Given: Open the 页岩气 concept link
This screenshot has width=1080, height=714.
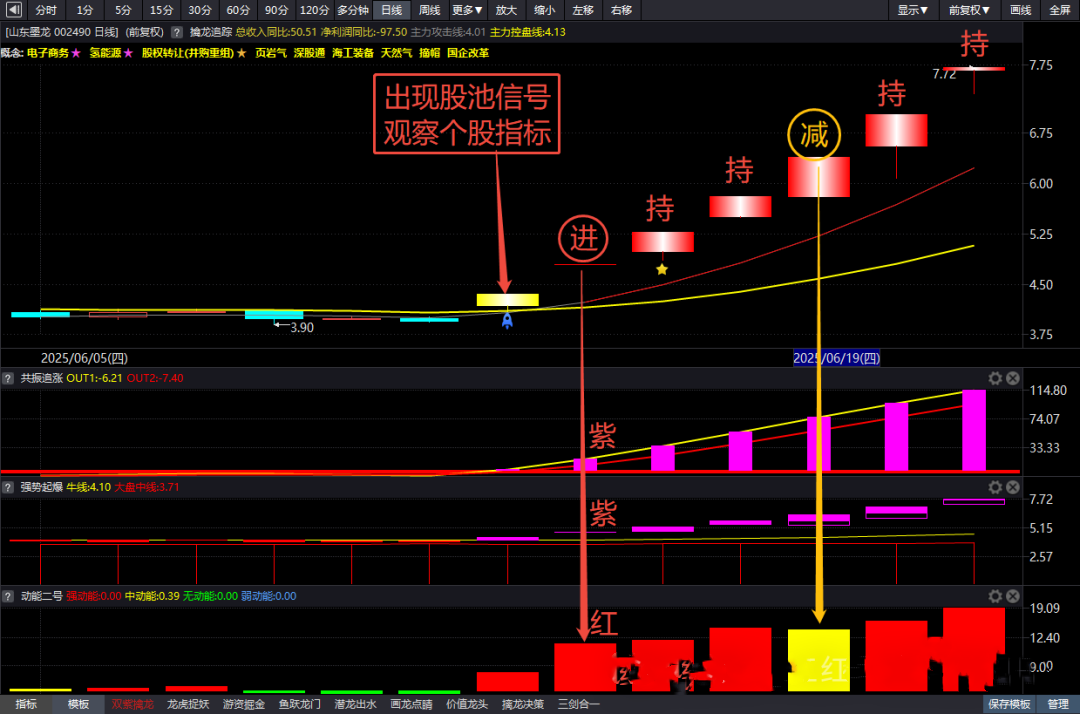Looking at the screenshot, I should coord(271,53).
